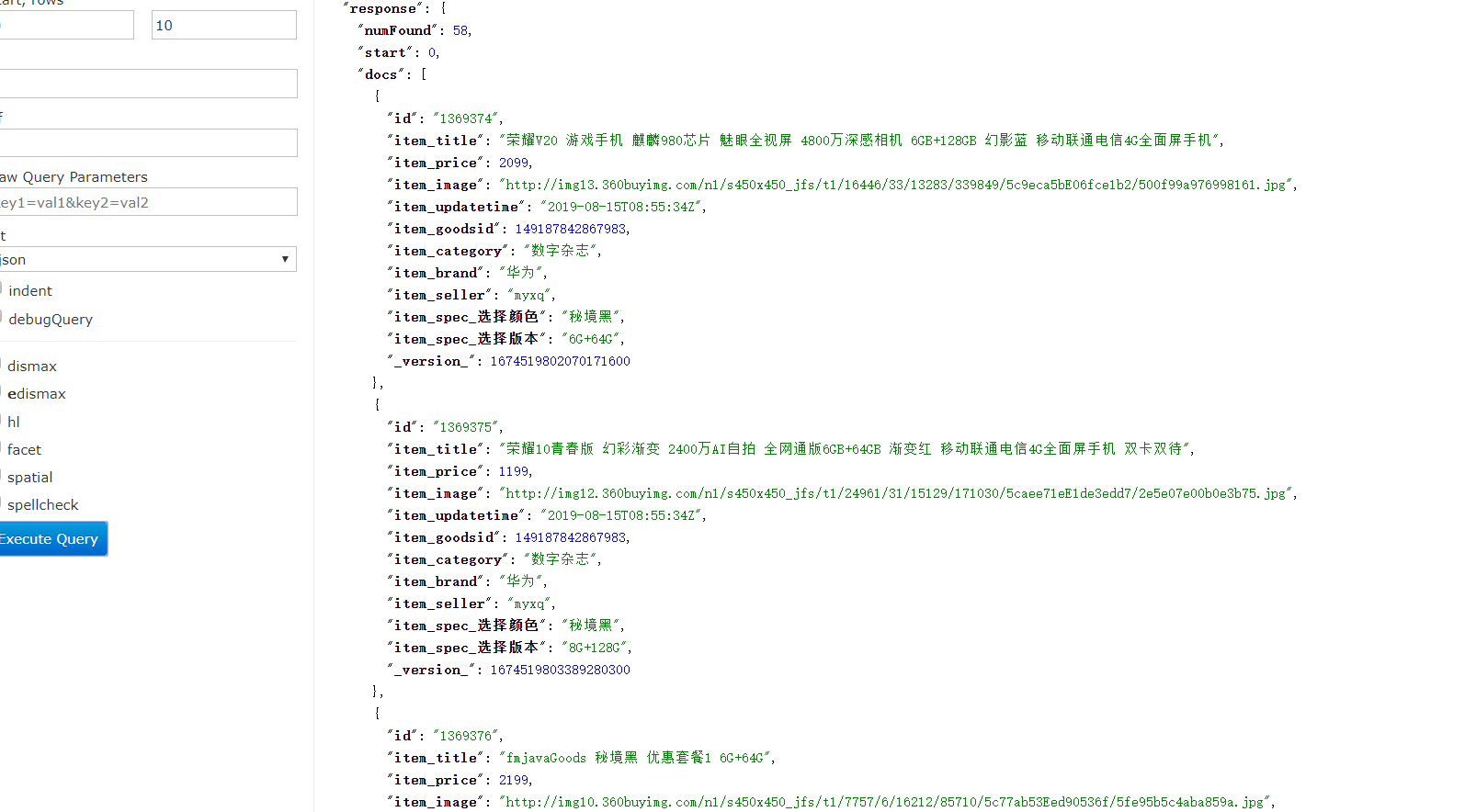Click the item_title starting 荣耀V20 游戏手机
The image size is (1476, 812).
point(859,141)
